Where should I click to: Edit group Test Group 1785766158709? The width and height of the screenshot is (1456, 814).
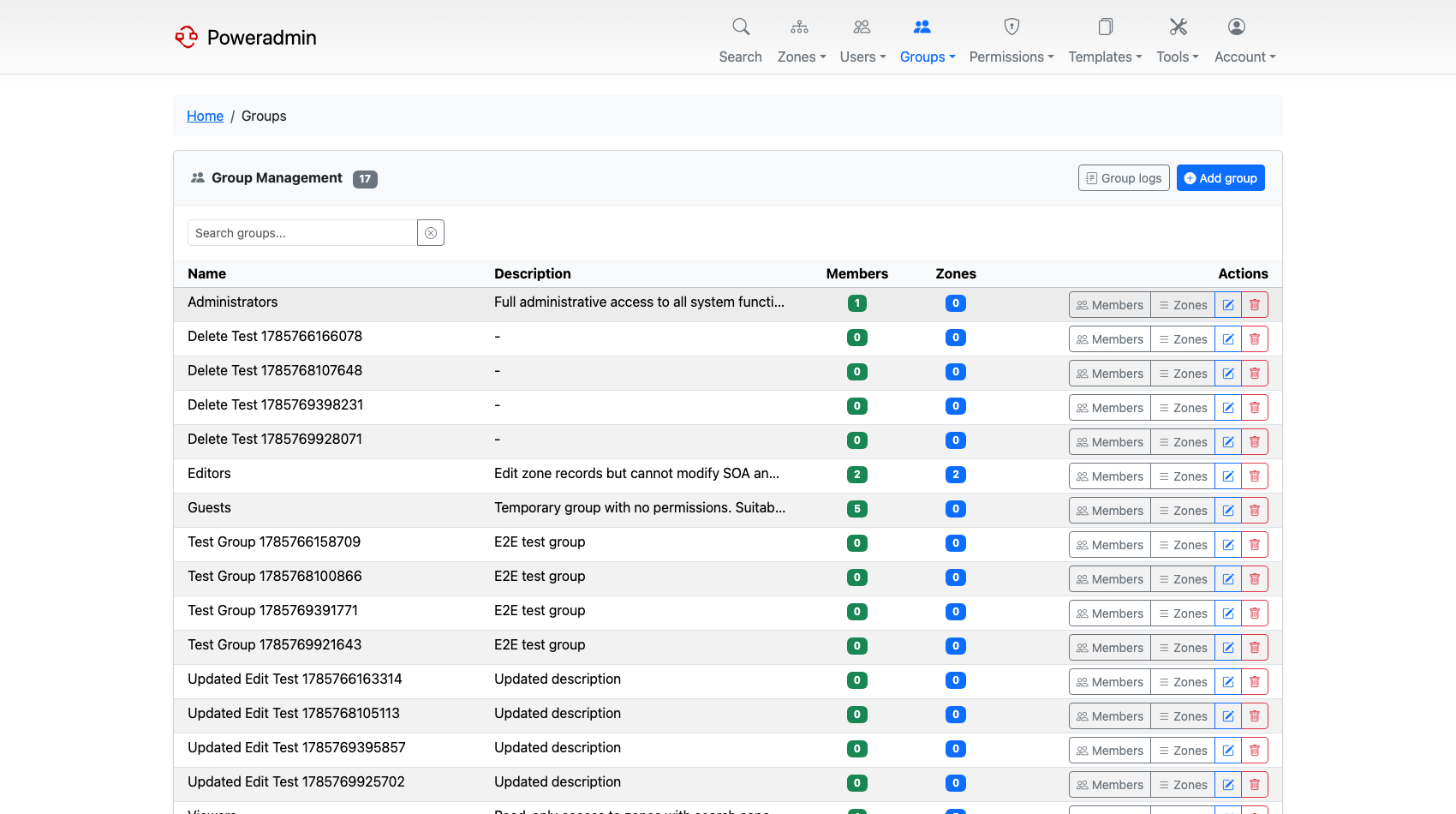tap(1228, 545)
